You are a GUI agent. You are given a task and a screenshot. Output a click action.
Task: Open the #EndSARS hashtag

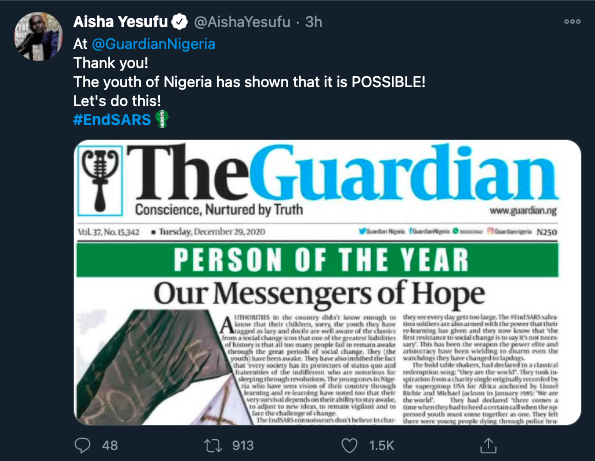[x=112, y=120]
